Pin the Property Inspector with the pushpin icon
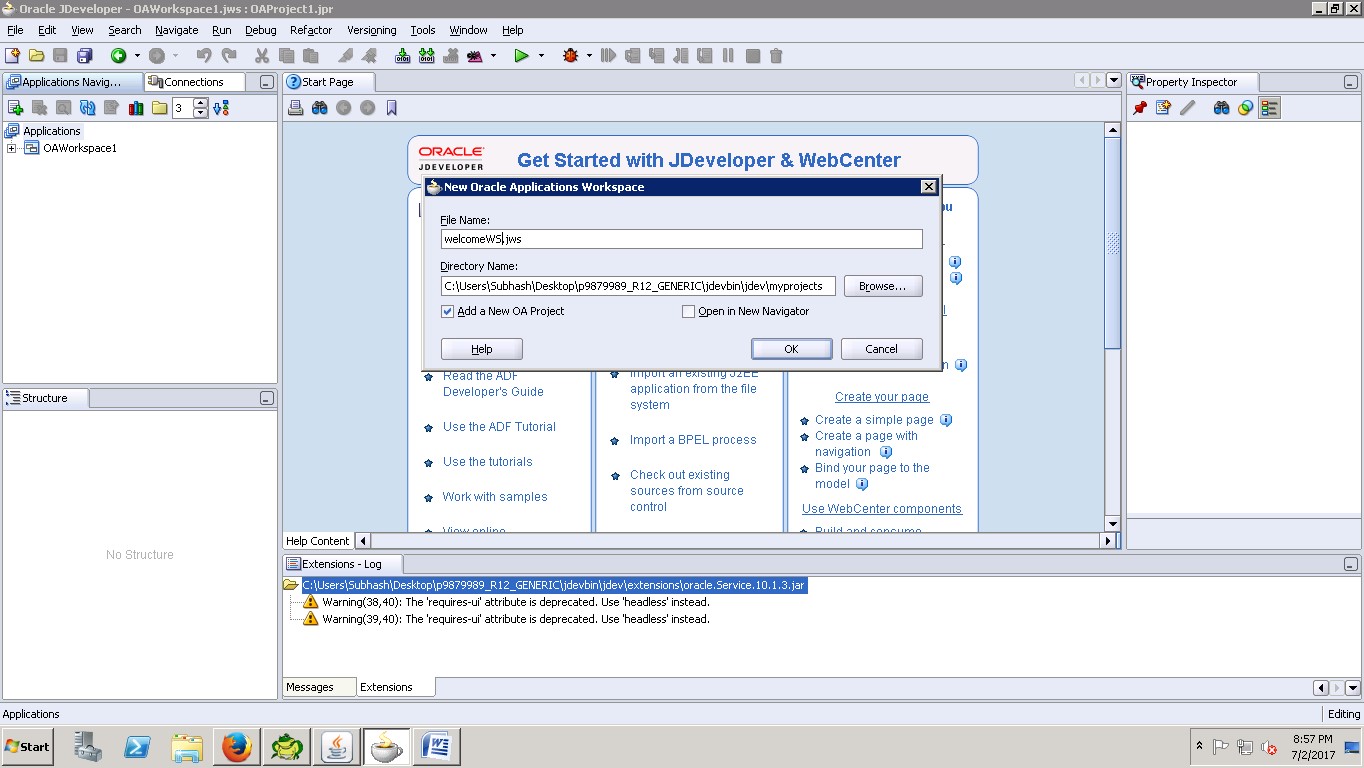This screenshot has width=1364, height=768. pyautogui.click(x=1139, y=107)
